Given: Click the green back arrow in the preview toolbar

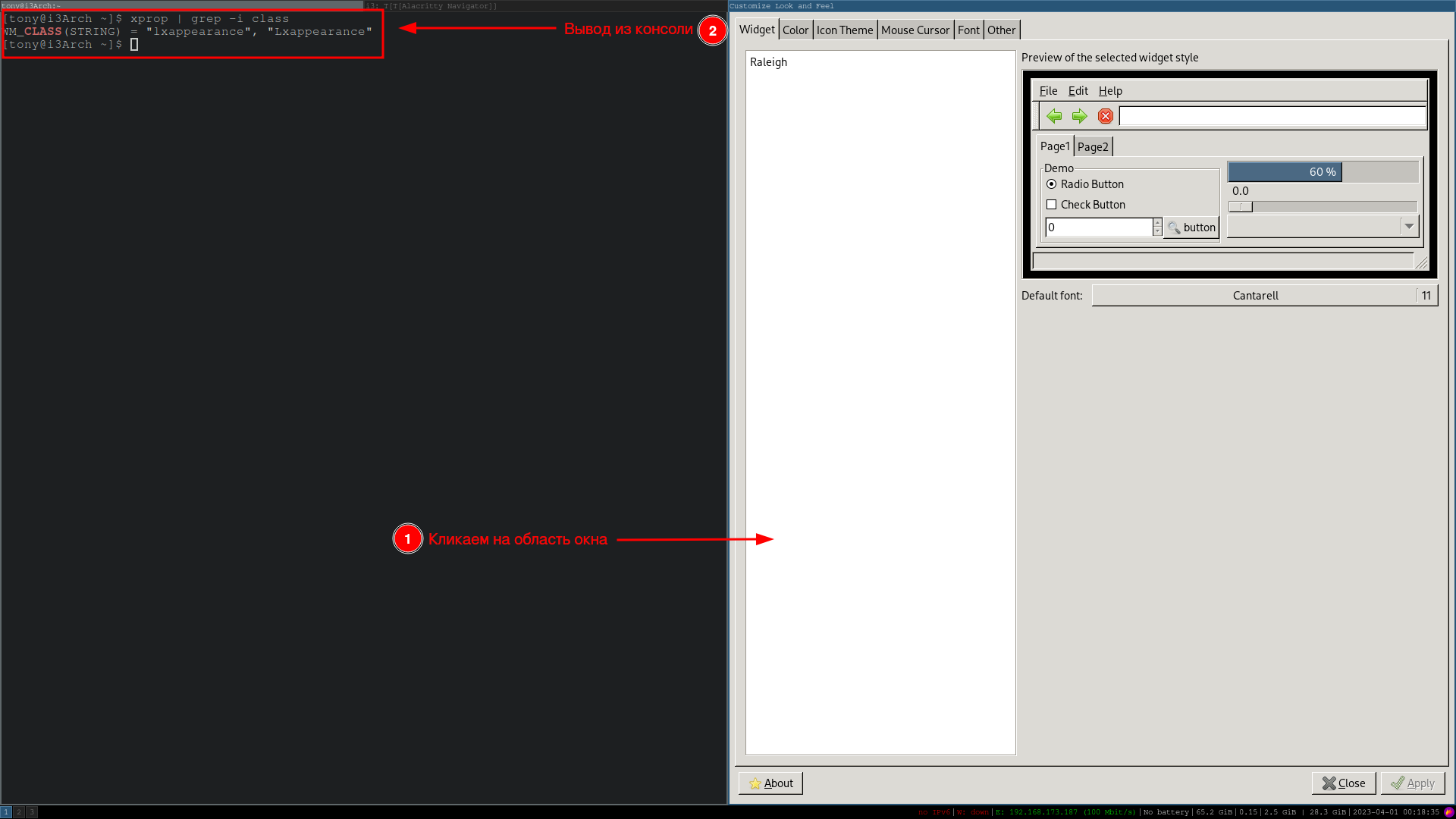Looking at the screenshot, I should click(1054, 116).
